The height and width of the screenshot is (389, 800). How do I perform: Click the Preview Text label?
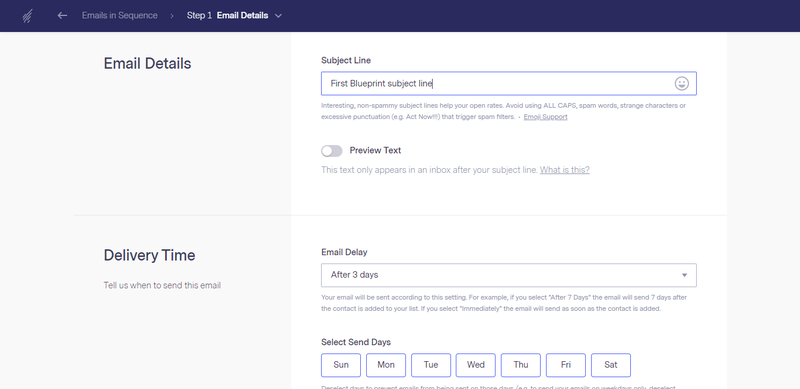coord(375,150)
